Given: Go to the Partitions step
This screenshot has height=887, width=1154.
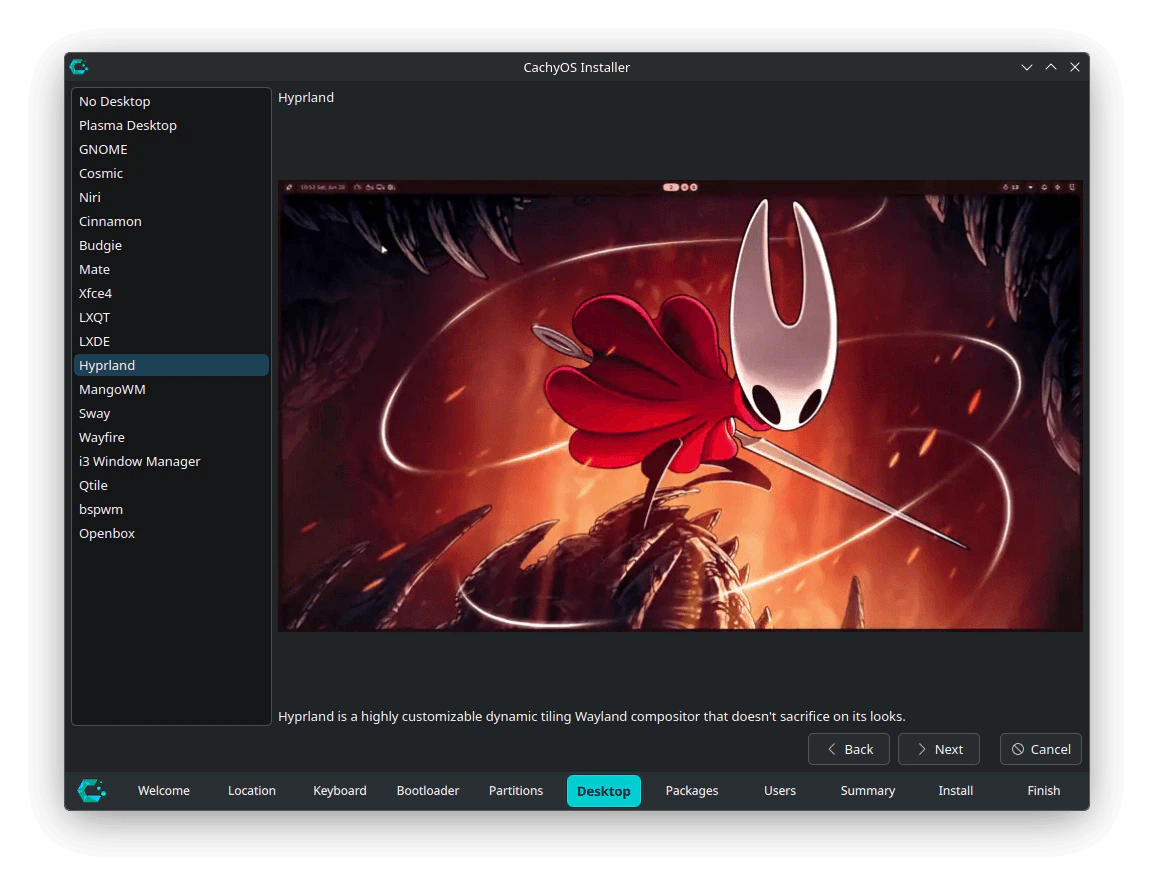Looking at the screenshot, I should 516,791.
